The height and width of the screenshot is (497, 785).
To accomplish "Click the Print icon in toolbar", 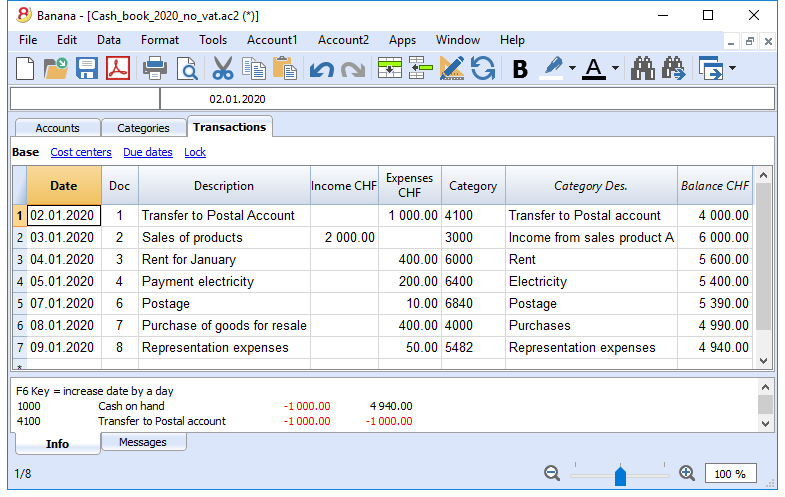I will tap(155, 69).
